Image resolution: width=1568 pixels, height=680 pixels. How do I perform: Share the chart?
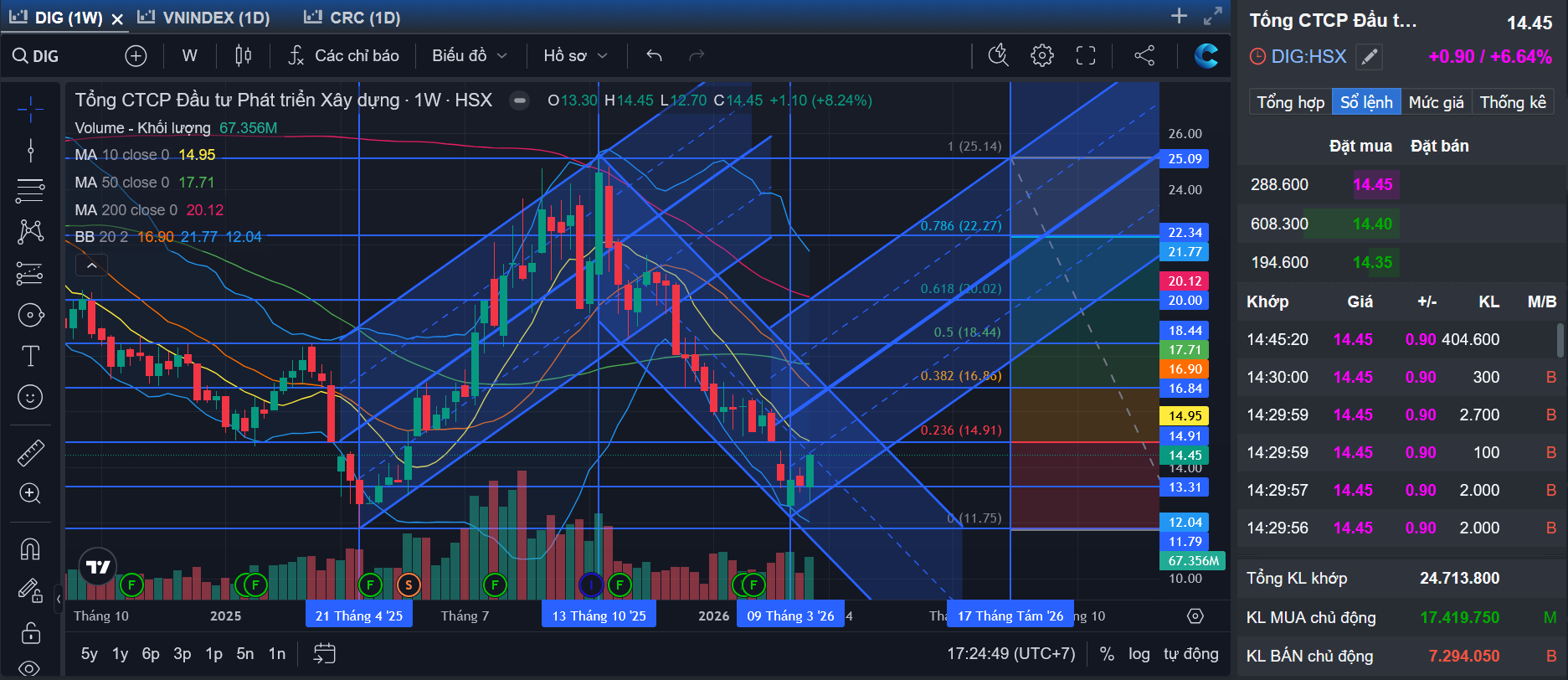click(x=1144, y=56)
